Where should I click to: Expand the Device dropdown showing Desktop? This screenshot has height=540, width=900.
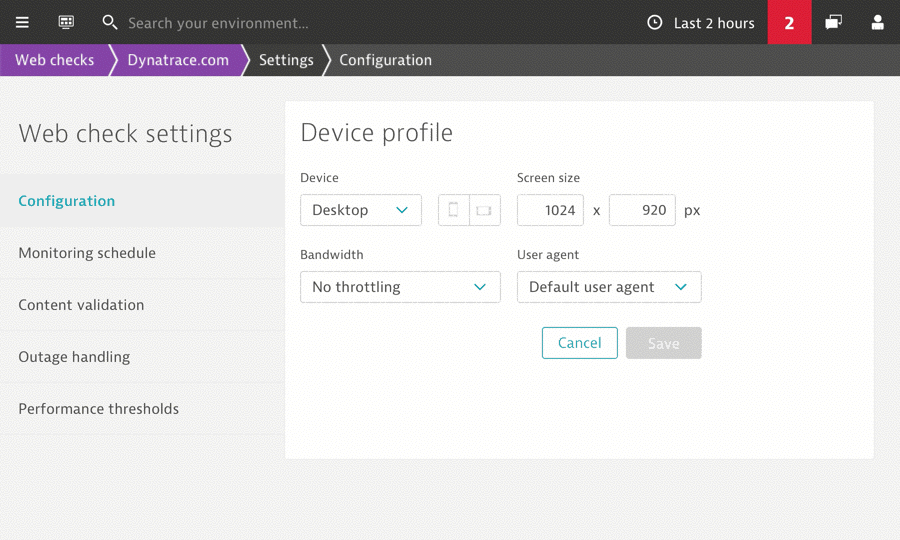[360, 210]
